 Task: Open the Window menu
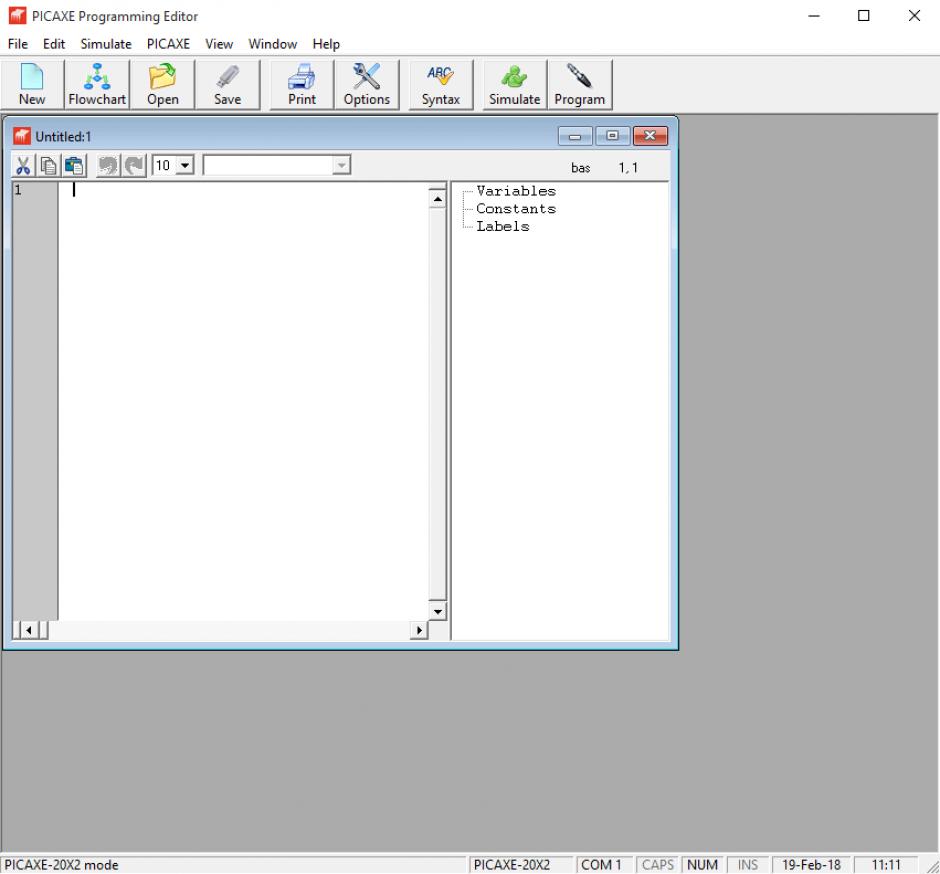tap(273, 44)
